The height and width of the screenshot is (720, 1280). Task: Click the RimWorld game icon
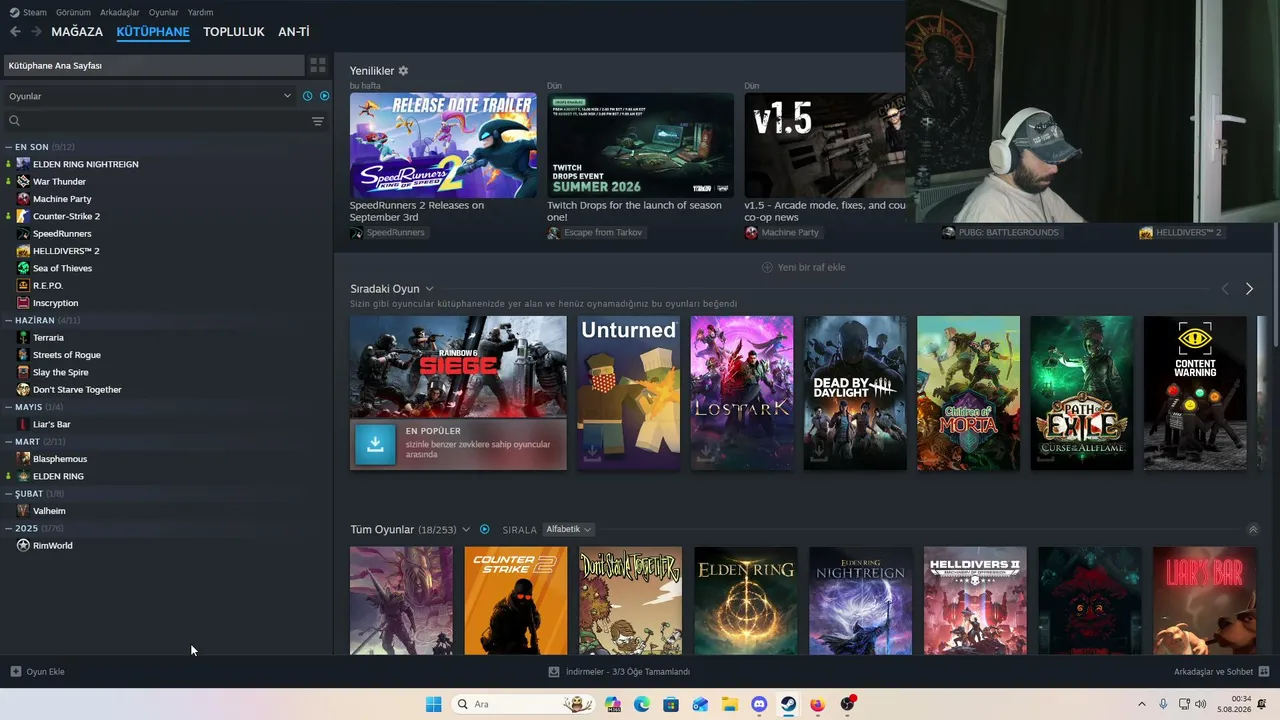coord(23,545)
